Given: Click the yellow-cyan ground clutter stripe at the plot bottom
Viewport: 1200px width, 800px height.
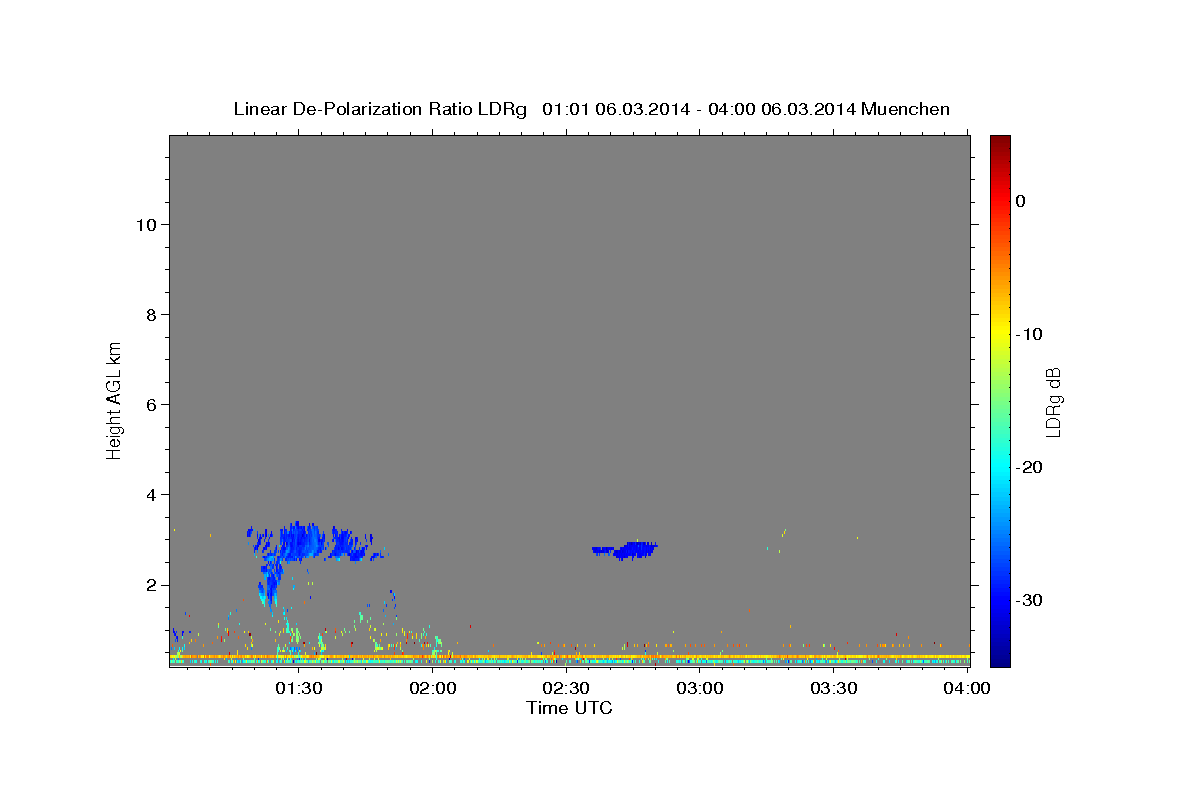Looking at the screenshot, I should pyautogui.click(x=569, y=659).
